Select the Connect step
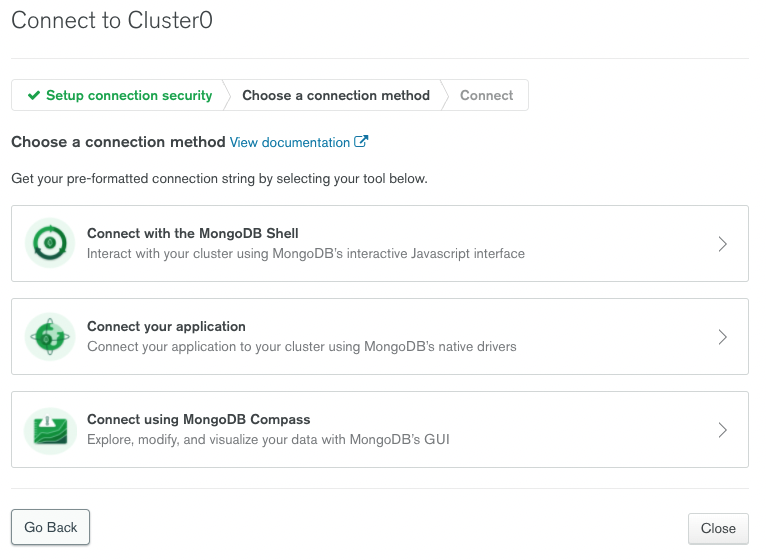The image size is (766, 560). click(x=487, y=95)
